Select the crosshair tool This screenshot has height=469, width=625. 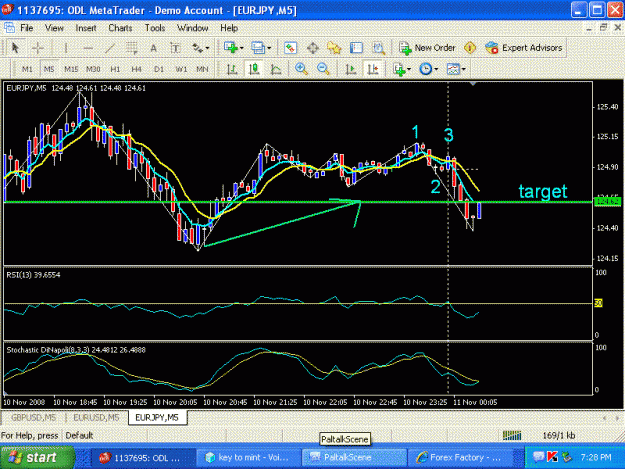pos(38,48)
